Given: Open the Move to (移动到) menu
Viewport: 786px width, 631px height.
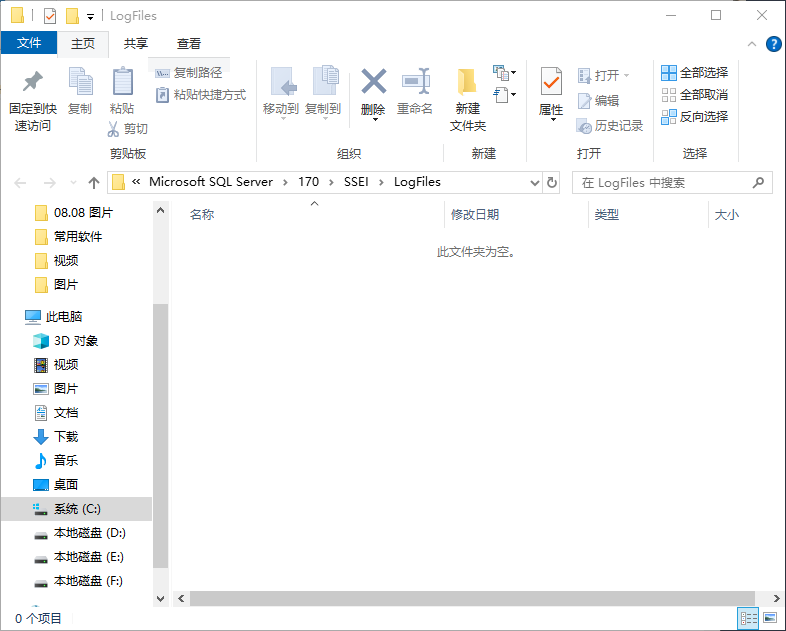Looking at the screenshot, I should pos(281,93).
